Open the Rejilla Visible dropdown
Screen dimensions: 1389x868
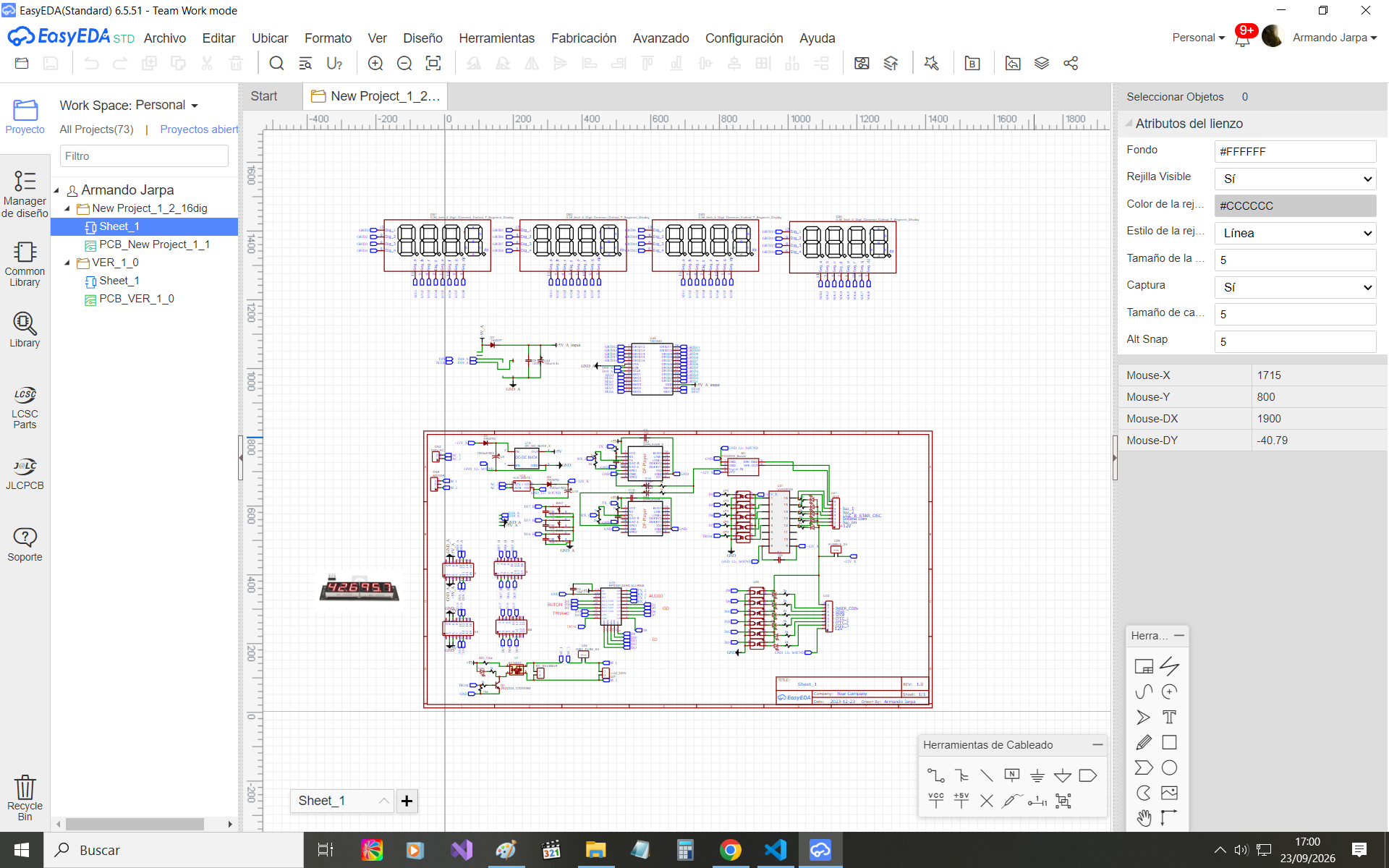coord(1295,179)
